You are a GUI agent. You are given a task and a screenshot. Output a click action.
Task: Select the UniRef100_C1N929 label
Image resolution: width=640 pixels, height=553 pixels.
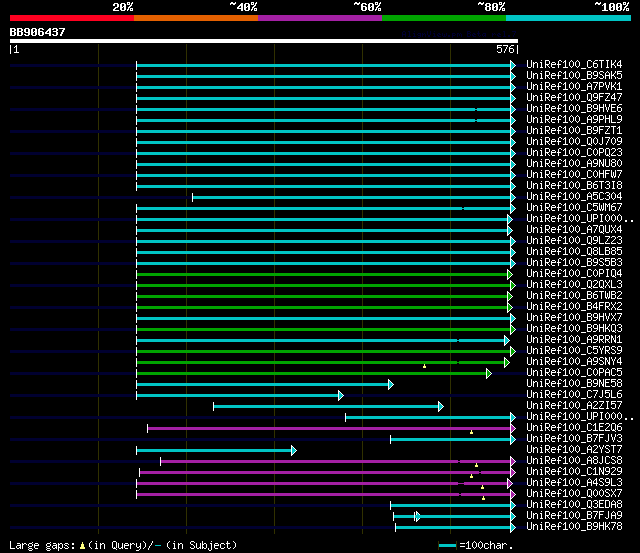[574, 472]
